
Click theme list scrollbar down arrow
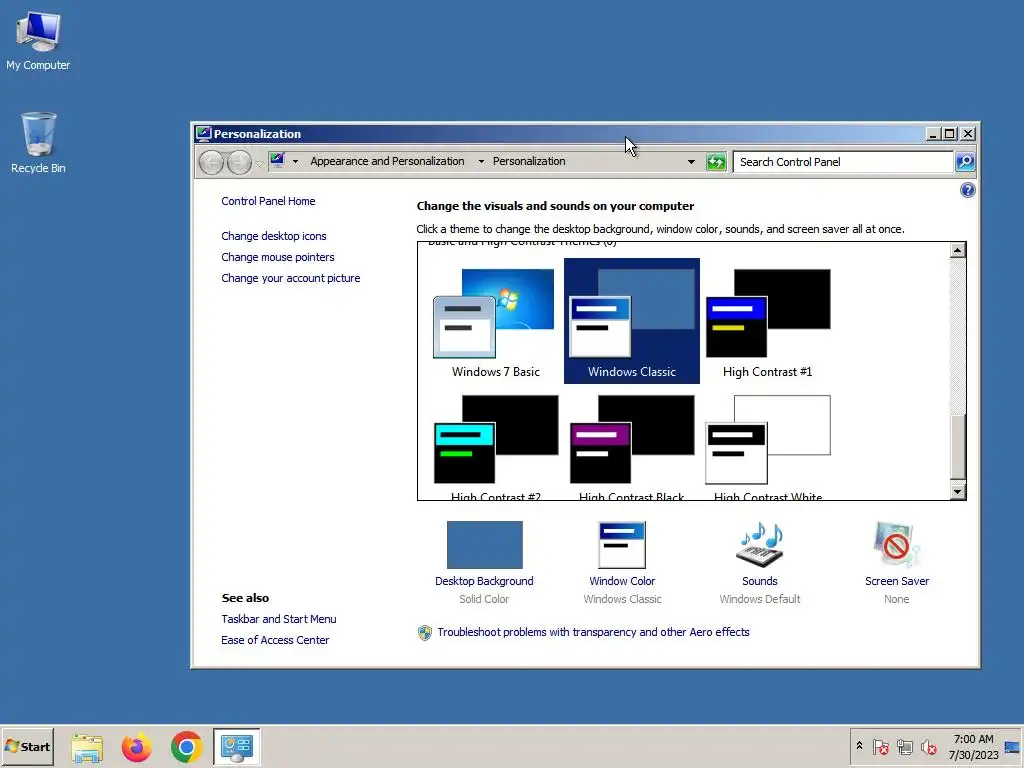coord(957,492)
